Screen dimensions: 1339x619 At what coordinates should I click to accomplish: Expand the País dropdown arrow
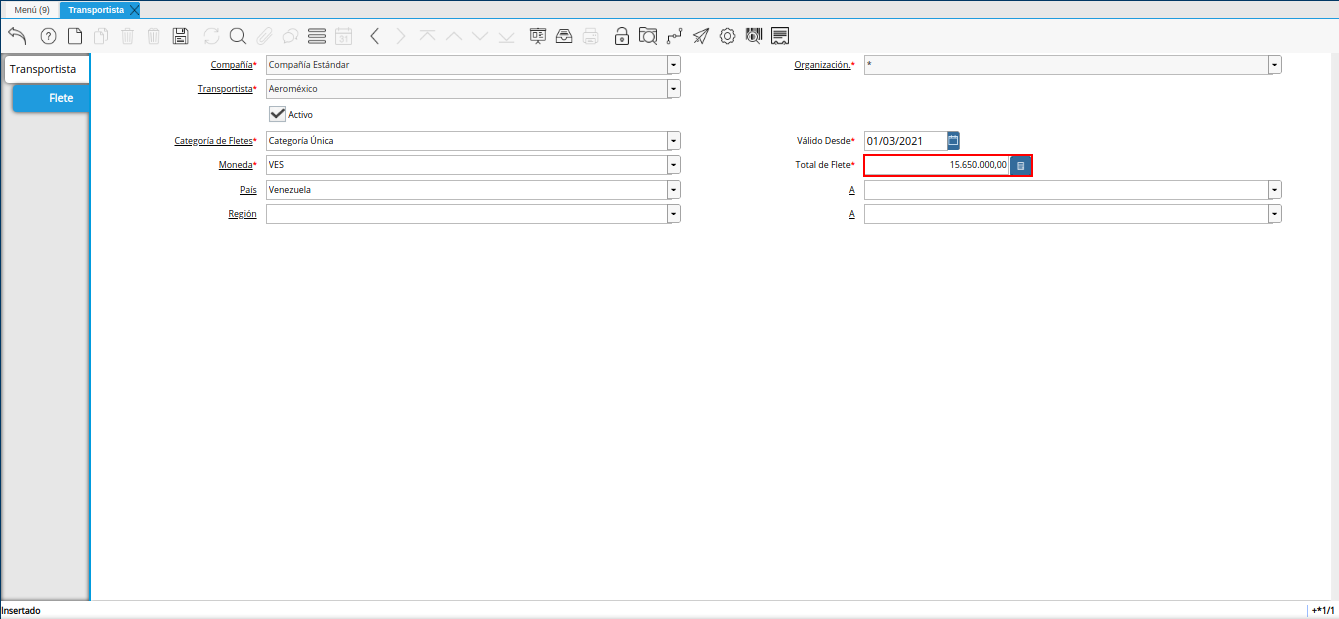[x=674, y=189]
